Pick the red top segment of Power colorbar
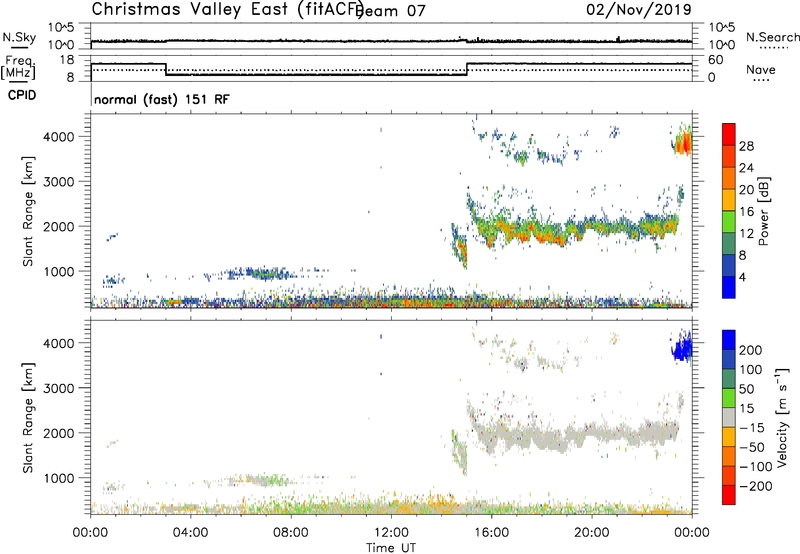Viewport: 800px width, 554px height. (729, 134)
